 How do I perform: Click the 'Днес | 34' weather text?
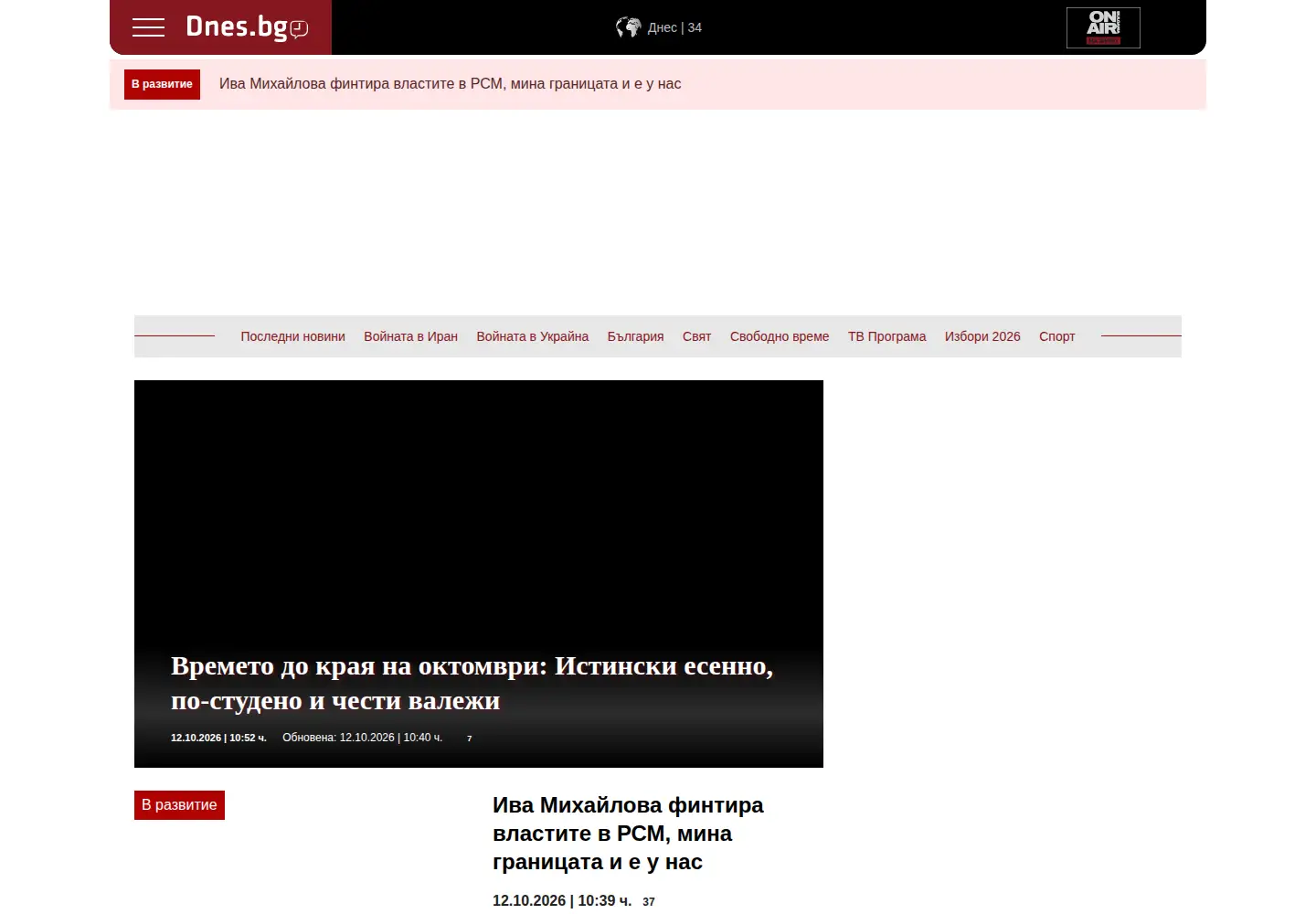point(674,27)
